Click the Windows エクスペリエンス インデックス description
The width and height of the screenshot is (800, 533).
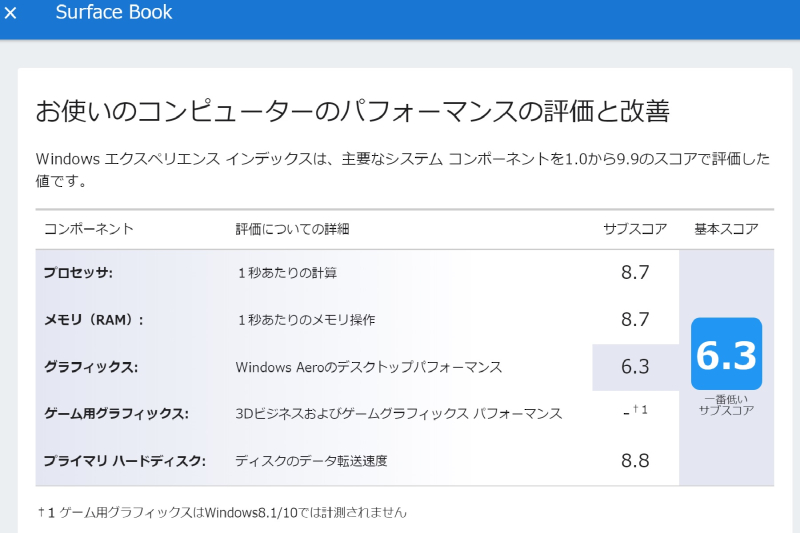[403, 170]
